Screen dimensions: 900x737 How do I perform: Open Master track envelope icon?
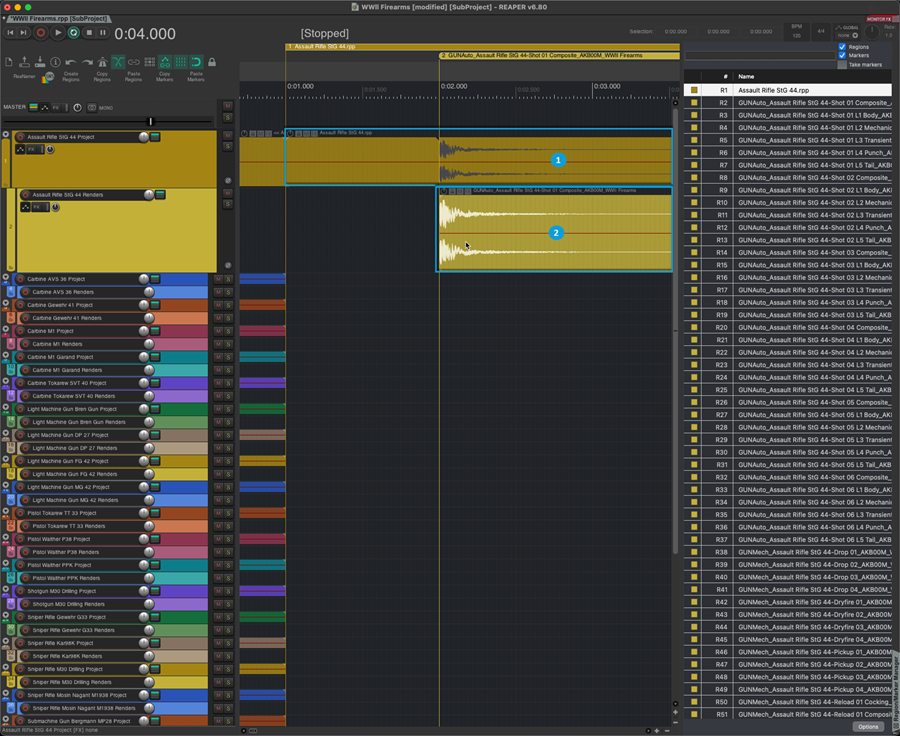coord(45,107)
